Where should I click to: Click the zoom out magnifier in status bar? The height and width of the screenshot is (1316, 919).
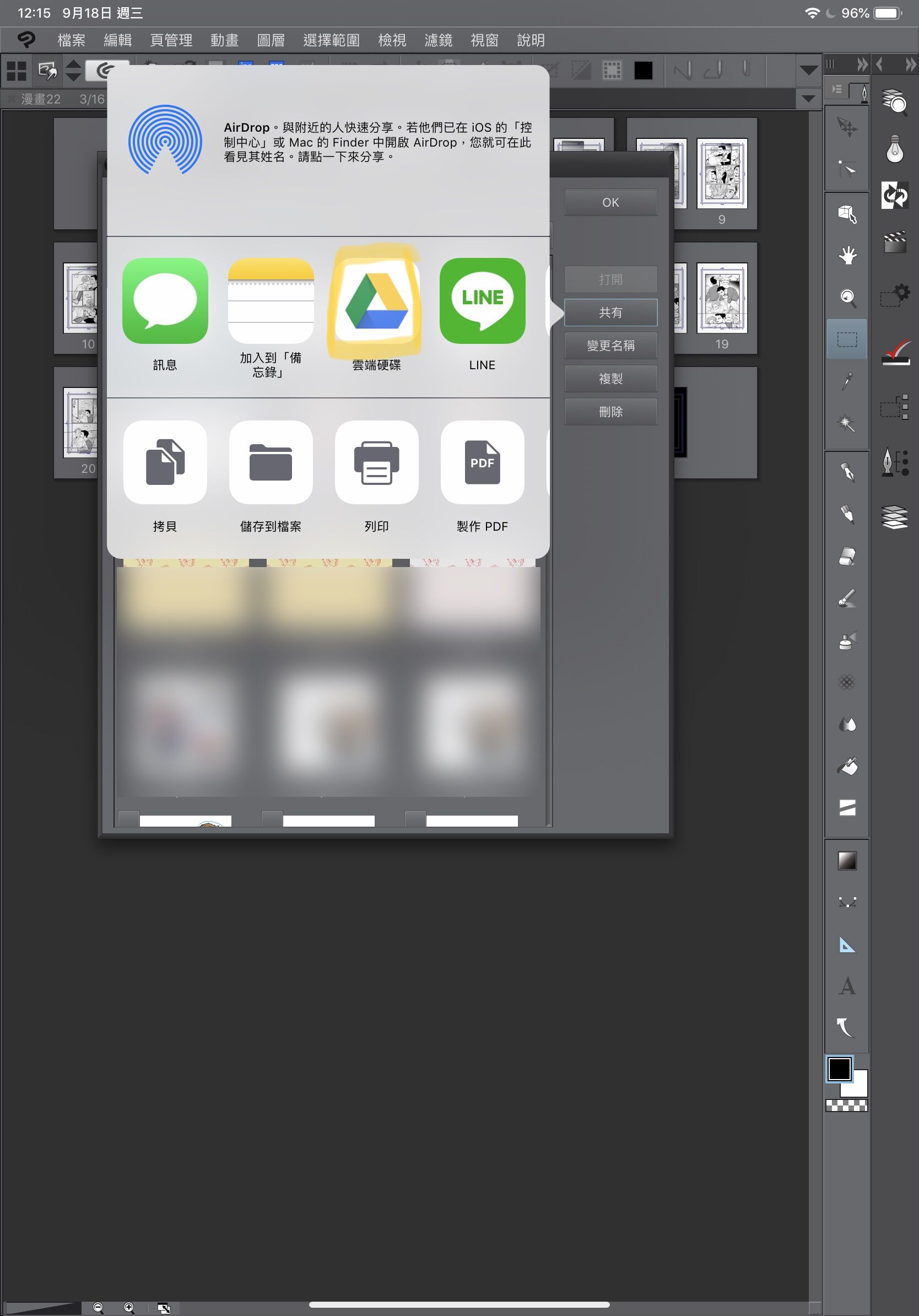coord(98,1307)
